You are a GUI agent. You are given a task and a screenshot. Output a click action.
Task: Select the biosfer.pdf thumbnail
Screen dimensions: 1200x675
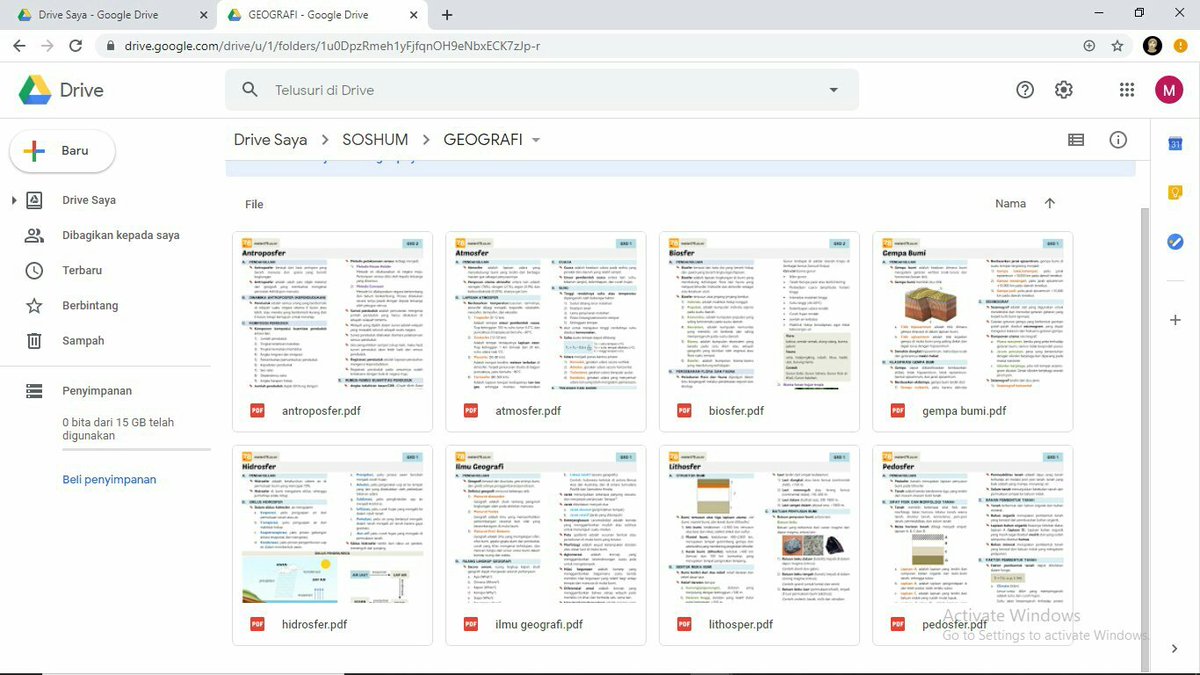click(x=759, y=311)
